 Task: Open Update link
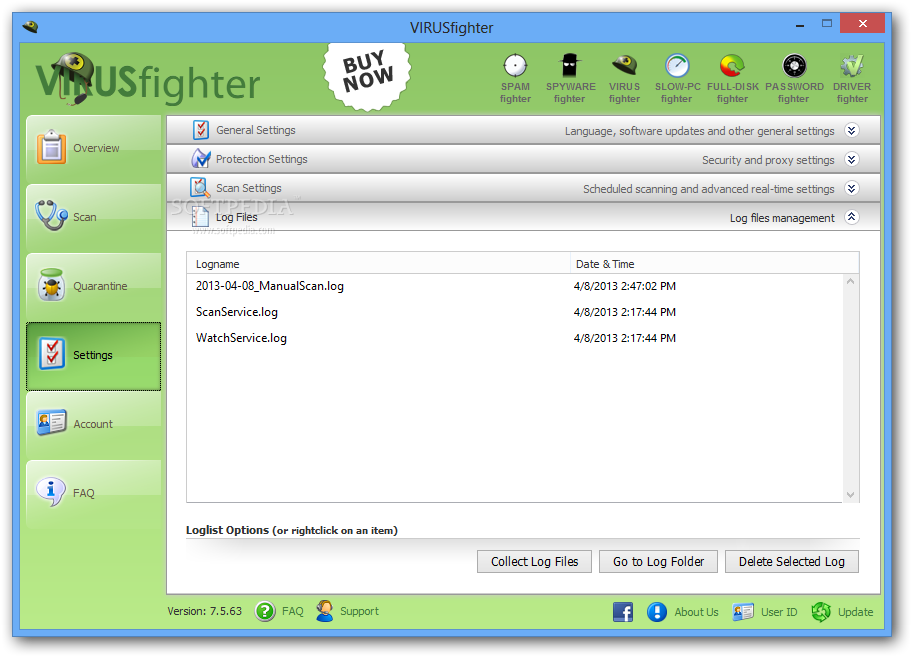pos(856,612)
